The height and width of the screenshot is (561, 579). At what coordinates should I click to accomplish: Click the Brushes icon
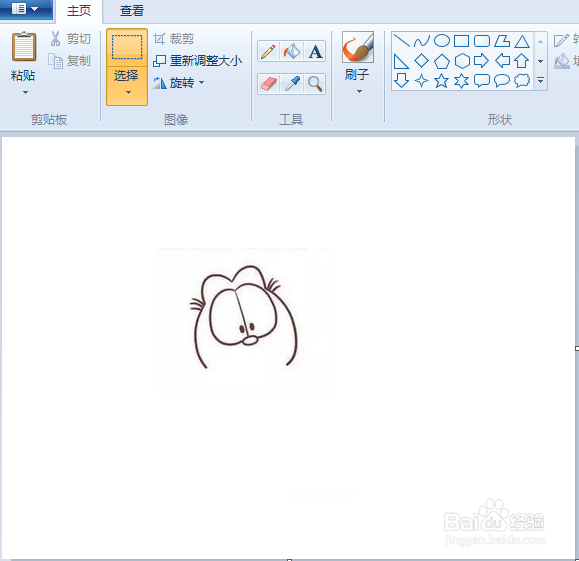click(358, 47)
